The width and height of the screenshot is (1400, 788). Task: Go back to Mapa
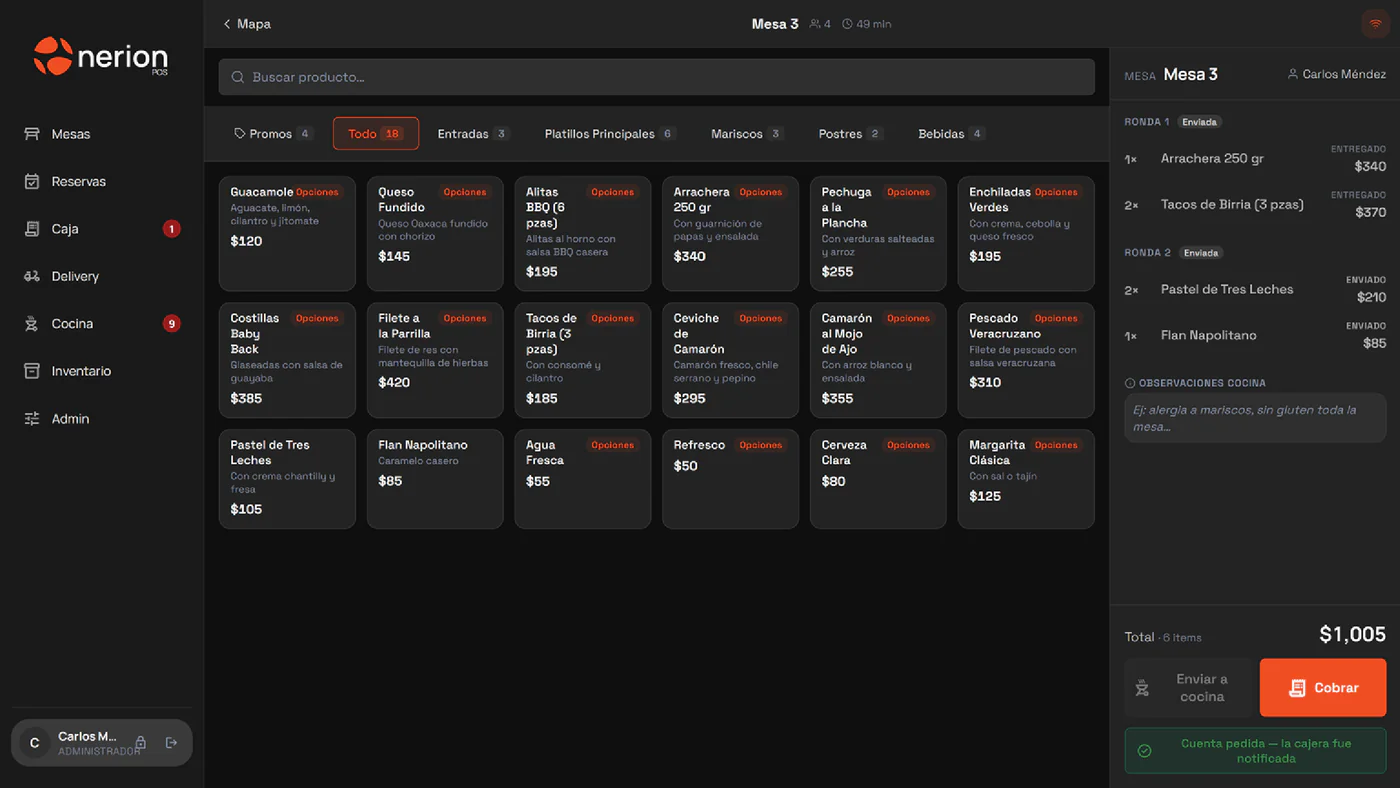click(247, 24)
